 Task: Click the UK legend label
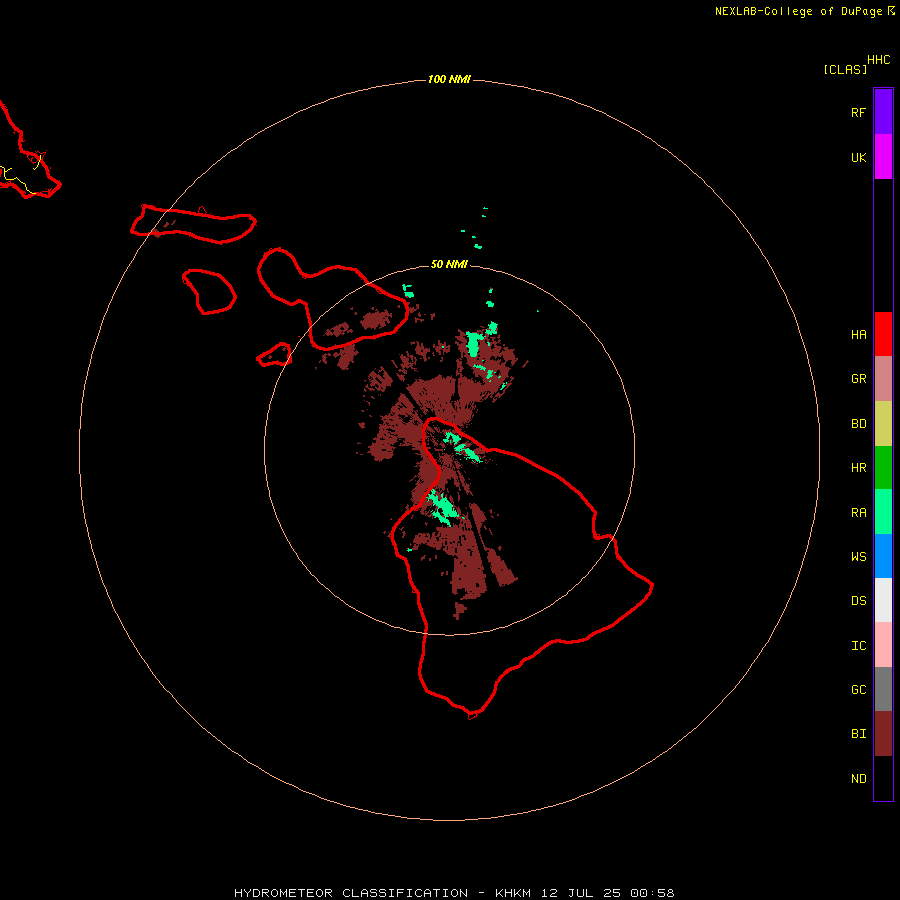click(x=858, y=157)
